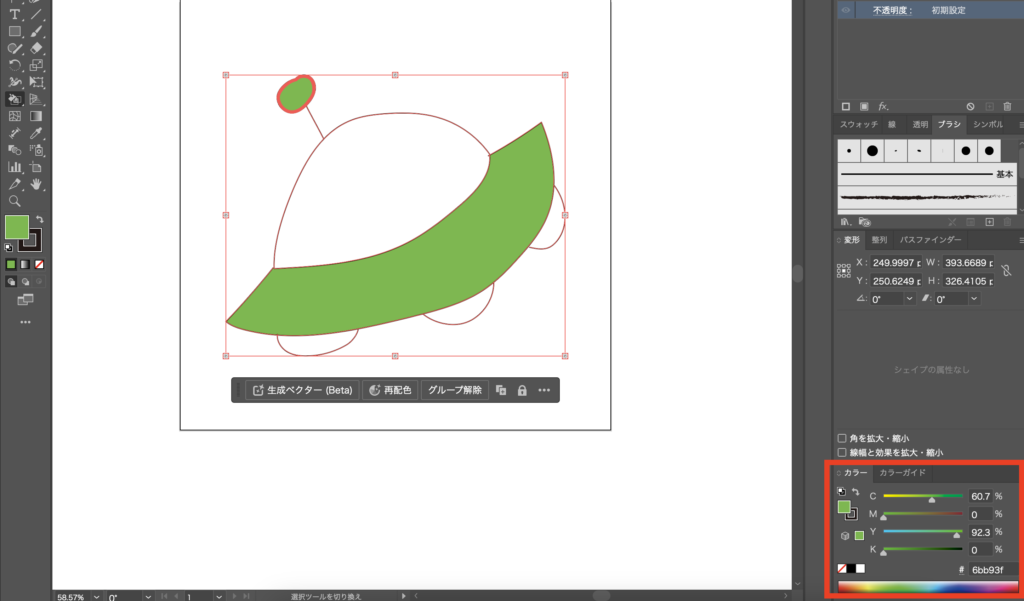This screenshot has height=601, width=1024.
Task: Click the グループ解除 button
Action: tap(455, 390)
